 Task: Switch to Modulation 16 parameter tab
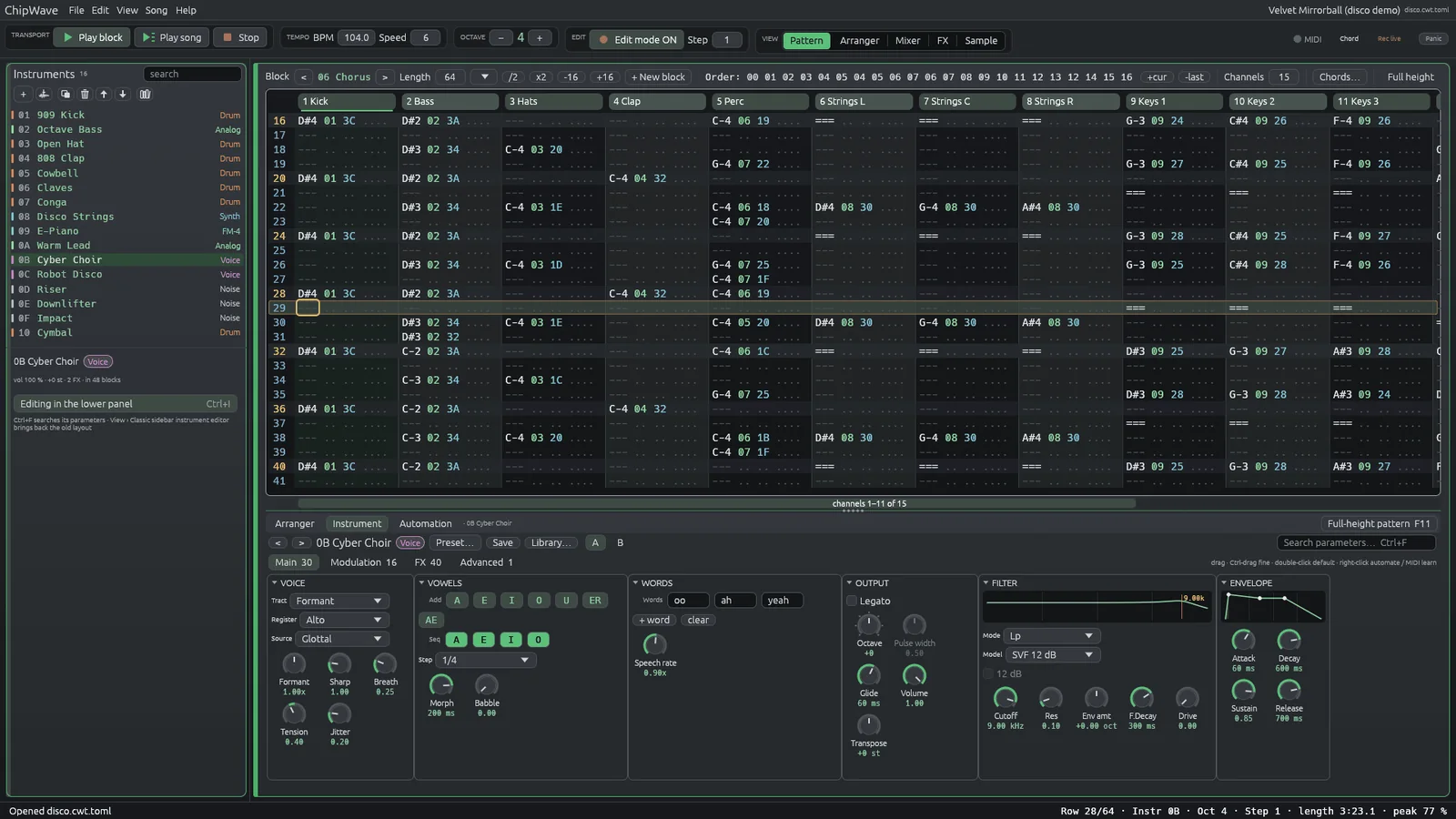click(363, 562)
